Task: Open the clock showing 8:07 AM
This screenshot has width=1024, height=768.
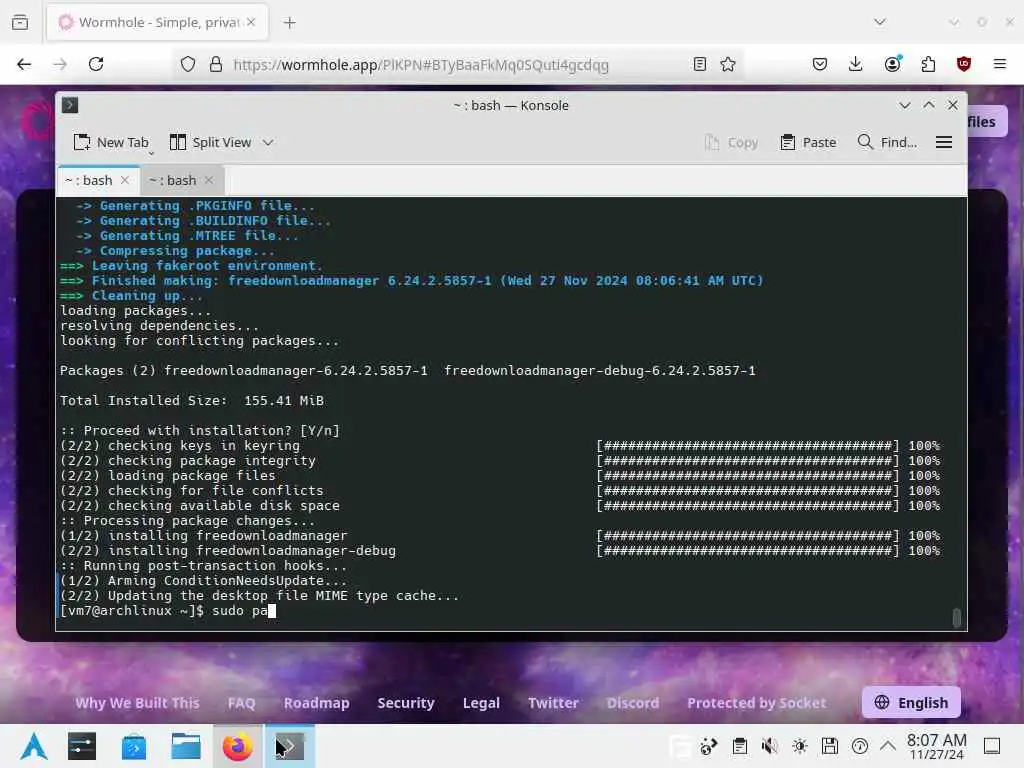Action: tap(936, 746)
